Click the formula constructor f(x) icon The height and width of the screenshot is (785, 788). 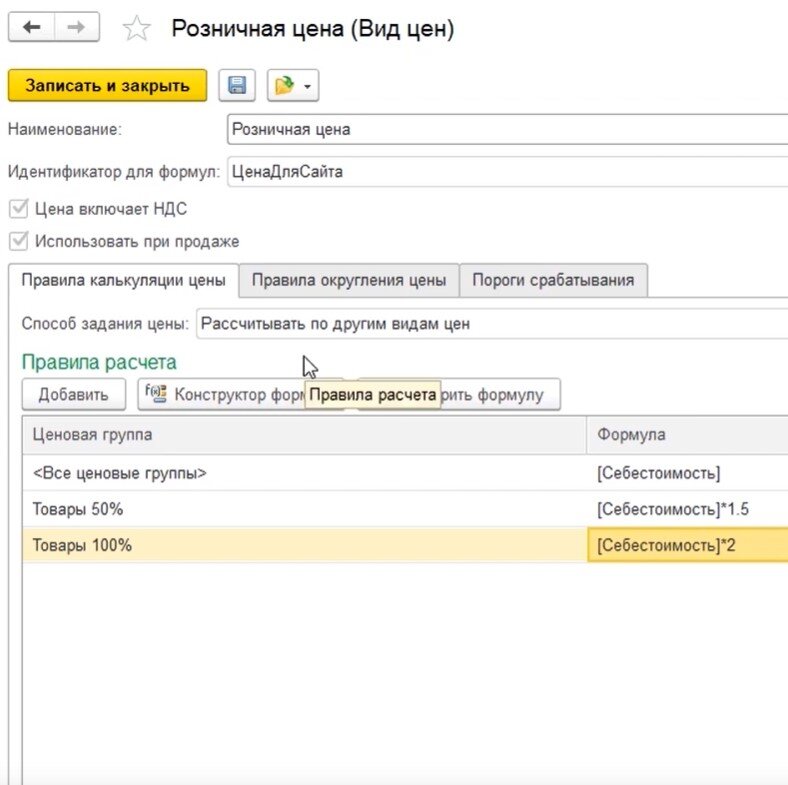(156, 394)
